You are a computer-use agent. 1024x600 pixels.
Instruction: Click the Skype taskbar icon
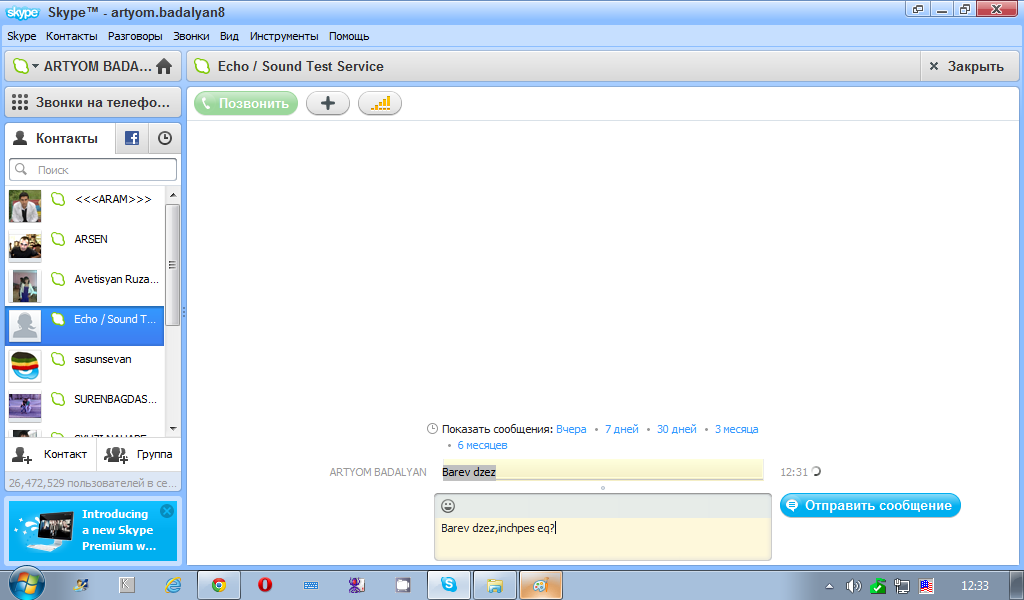tap(449, 585)
